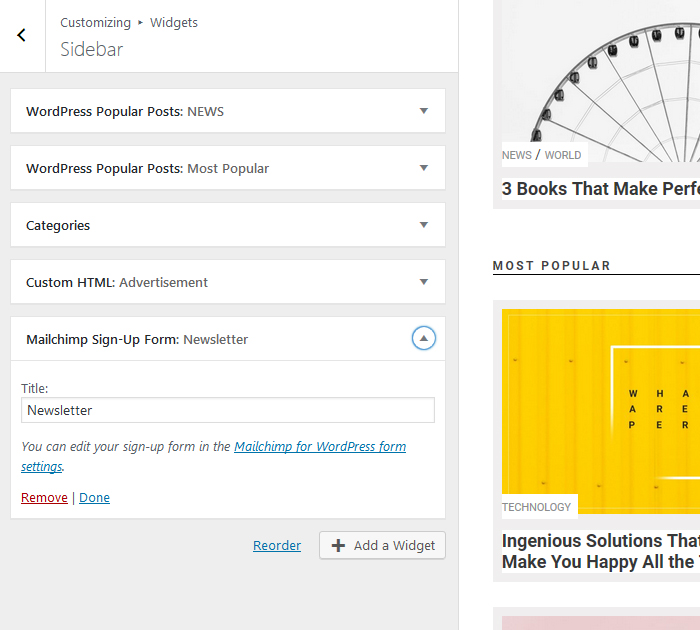
Task: Click the yellow wallpaper article thumbnail
Action: 600,411
